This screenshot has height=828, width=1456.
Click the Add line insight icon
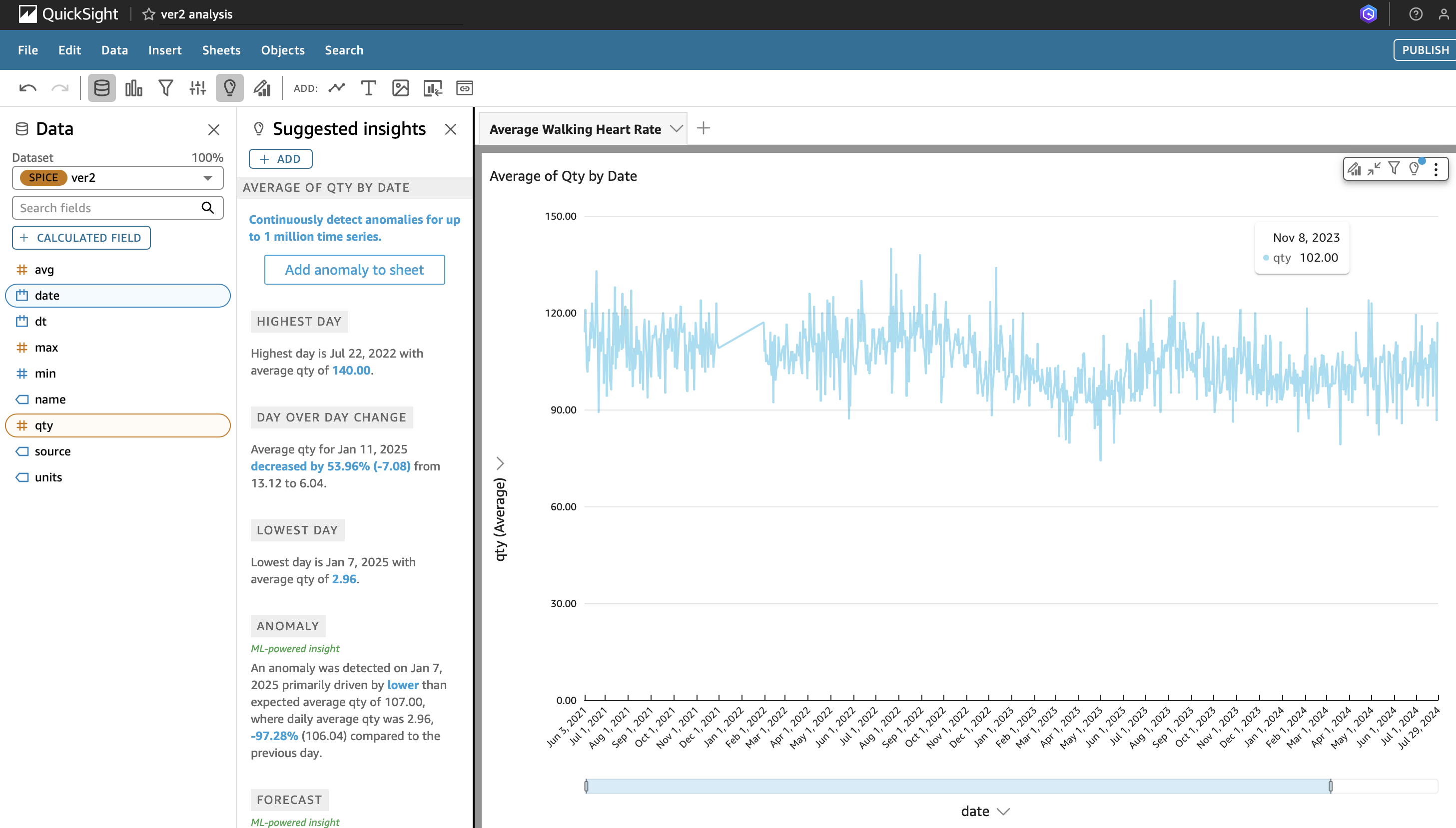(x=337, y=88)
